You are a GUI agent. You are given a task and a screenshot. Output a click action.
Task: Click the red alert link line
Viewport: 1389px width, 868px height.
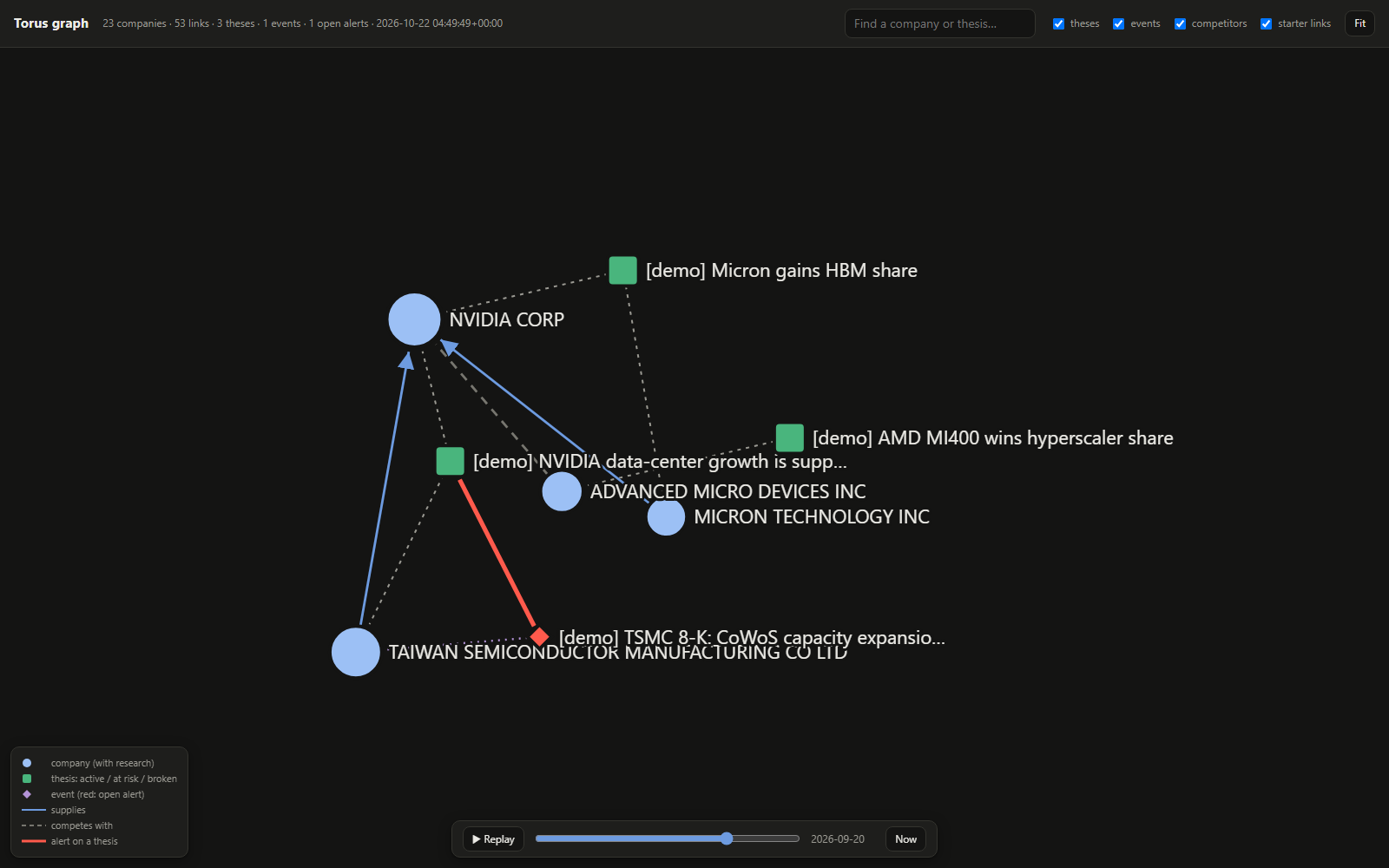[497, 552]
